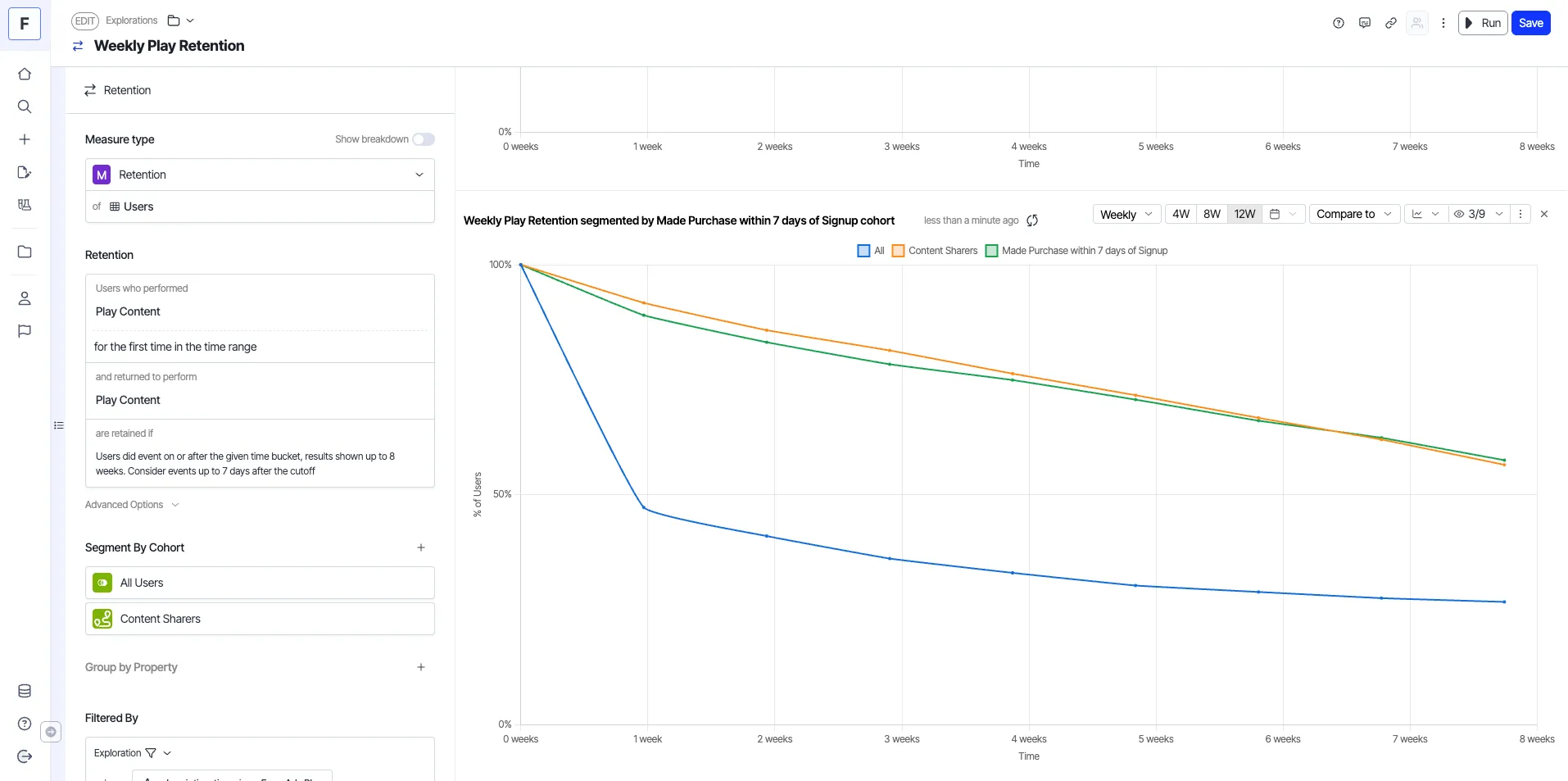Toggle the All legend checkbox
Viewport: 1568px width, 781px height.
[x=863, y=251]
